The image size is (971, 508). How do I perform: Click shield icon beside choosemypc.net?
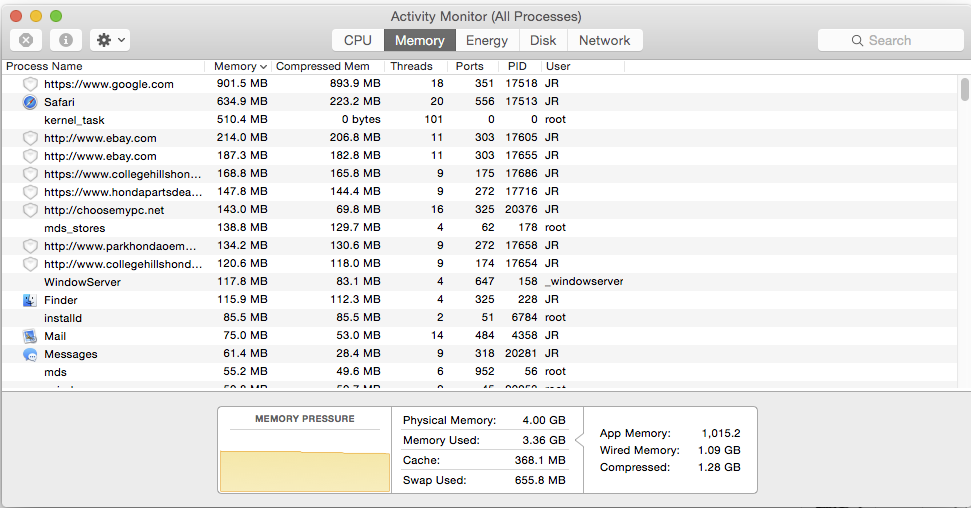pyautogui.click(x=30, y=210)
